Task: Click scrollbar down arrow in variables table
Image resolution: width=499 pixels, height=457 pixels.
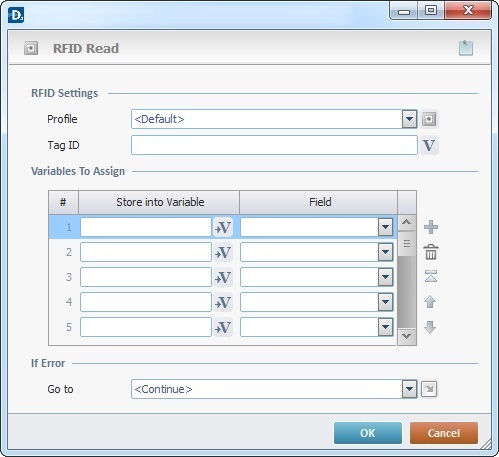Action: [406, 336]
